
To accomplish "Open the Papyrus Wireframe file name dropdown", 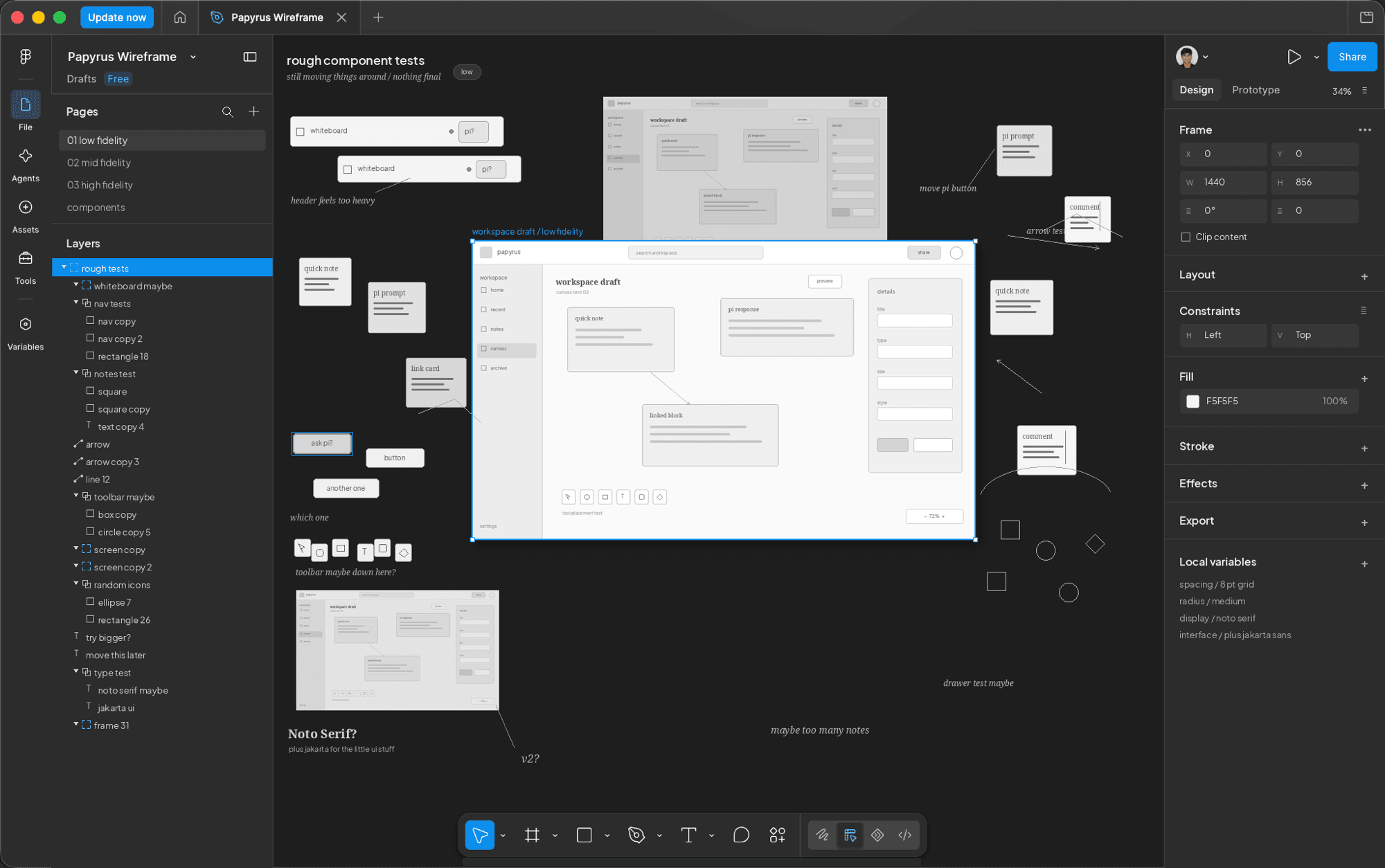I will coord(193,57).
